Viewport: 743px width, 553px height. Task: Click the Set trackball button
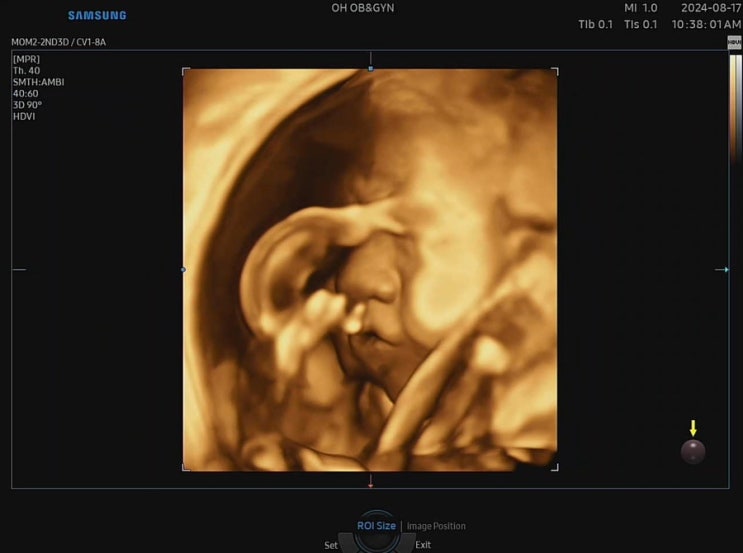click(331, 545)
